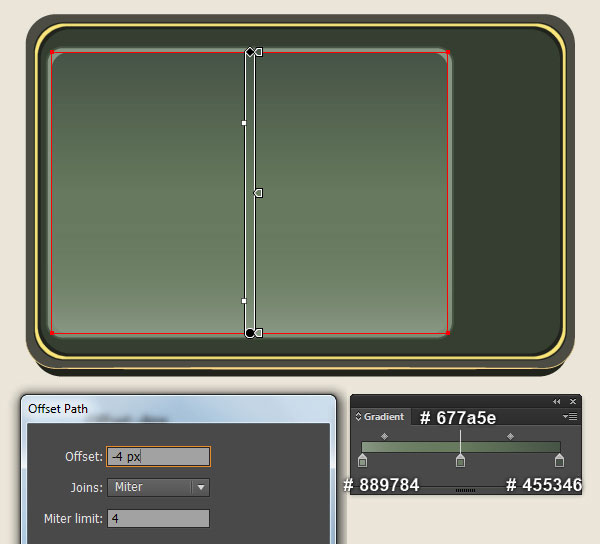The width and height of the screenshot is (600, 544).
Task: Select the right gradient stop #455346
Action: click(x=559, y=461)
